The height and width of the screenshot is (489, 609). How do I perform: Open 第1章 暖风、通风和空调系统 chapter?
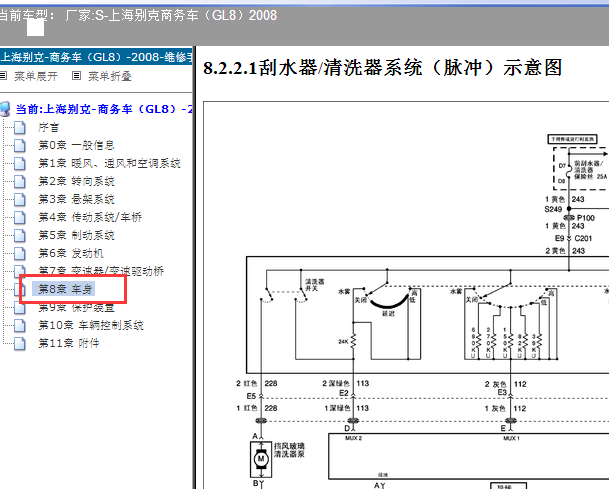point(110,163)
